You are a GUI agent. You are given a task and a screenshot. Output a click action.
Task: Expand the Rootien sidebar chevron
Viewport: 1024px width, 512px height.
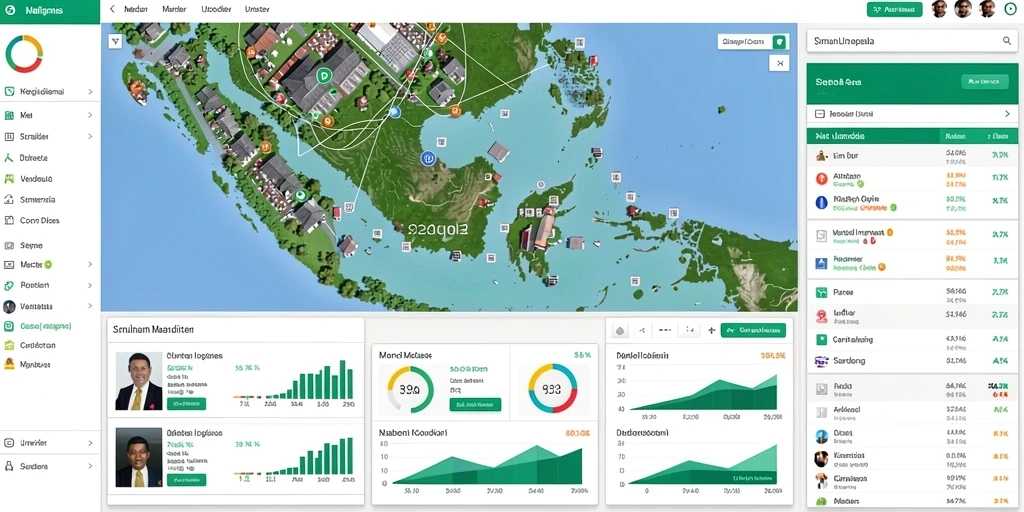[90, 285]
